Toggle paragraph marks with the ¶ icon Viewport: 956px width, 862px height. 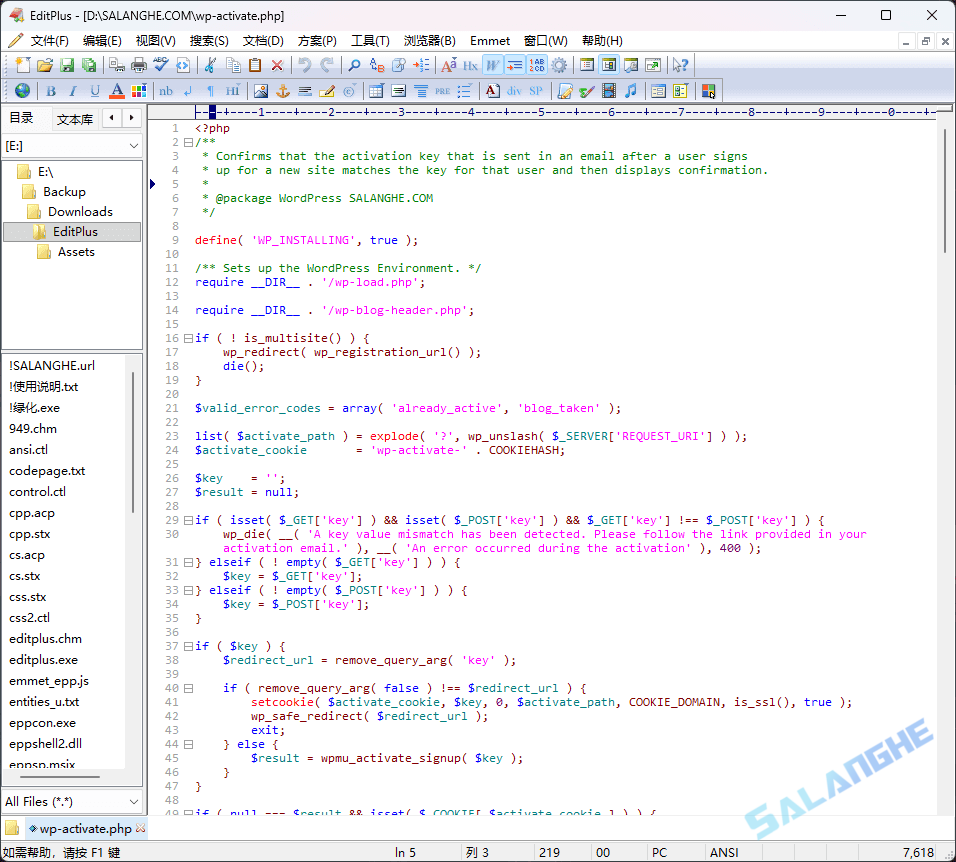click(209, 91)
